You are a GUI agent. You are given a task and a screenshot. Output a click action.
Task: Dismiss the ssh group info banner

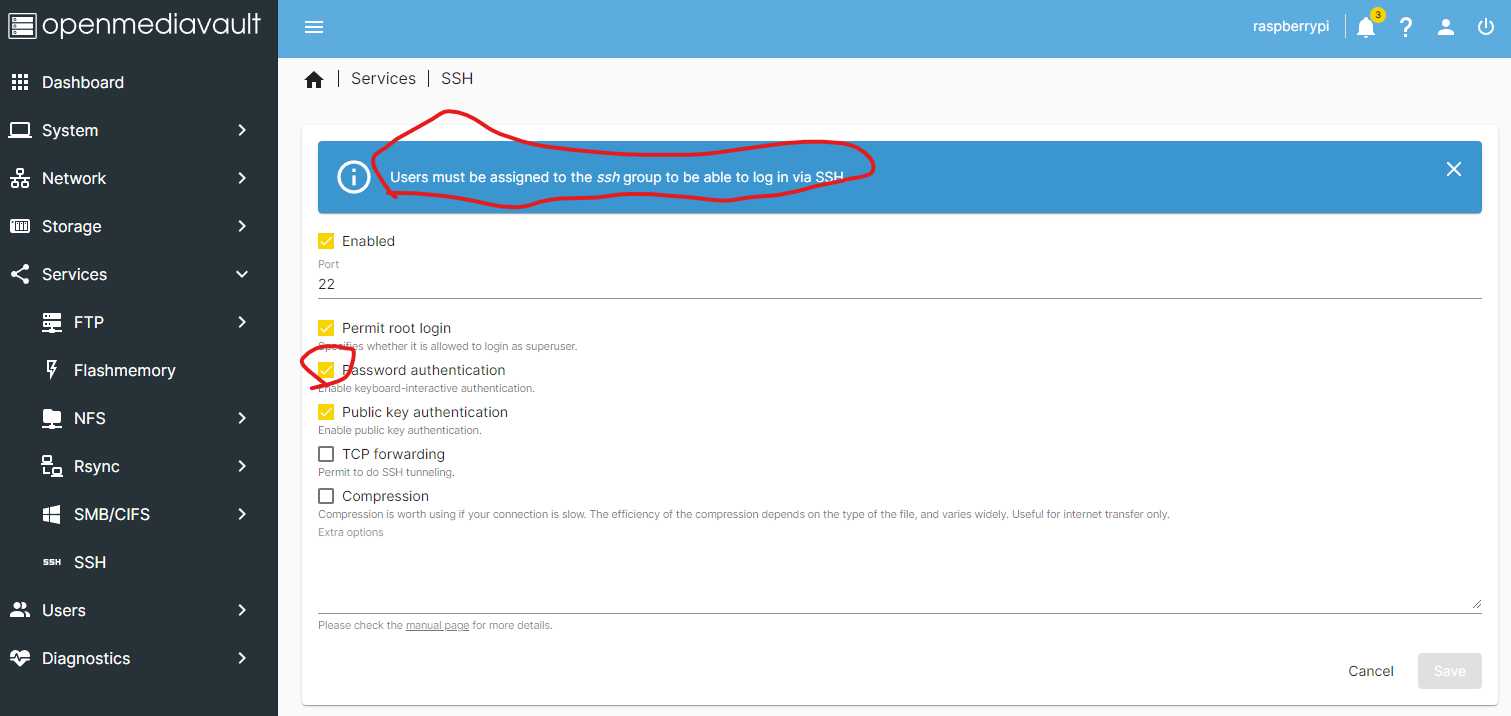(x=1454, y=169)
